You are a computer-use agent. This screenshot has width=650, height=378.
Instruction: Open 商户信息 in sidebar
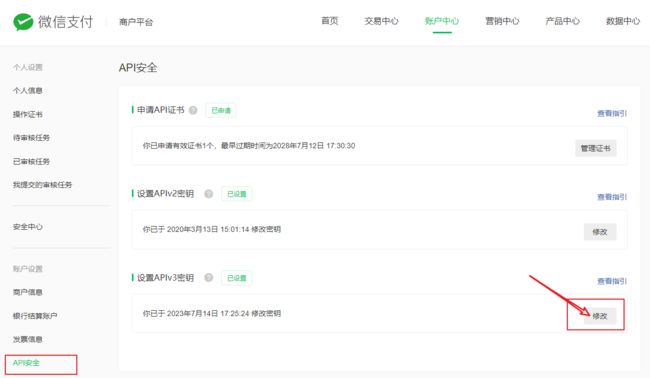28,292
